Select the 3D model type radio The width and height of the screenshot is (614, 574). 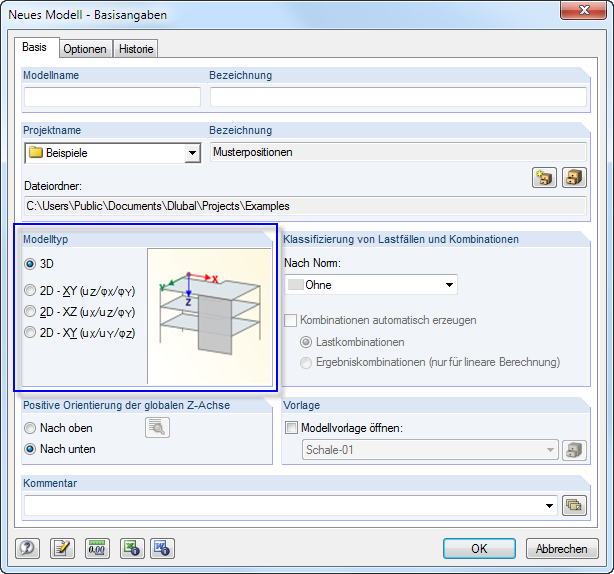point(30,264)
